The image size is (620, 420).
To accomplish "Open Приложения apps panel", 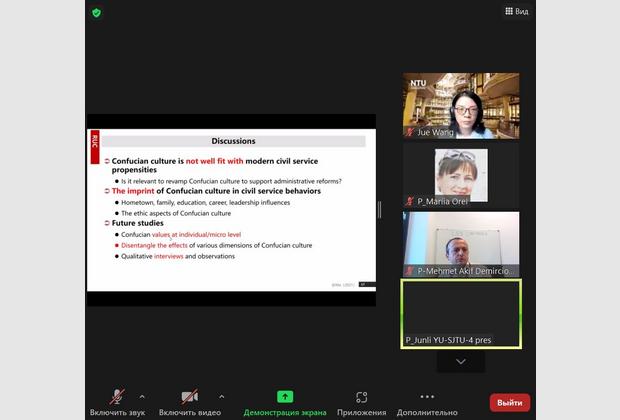I will pos(361,403).
